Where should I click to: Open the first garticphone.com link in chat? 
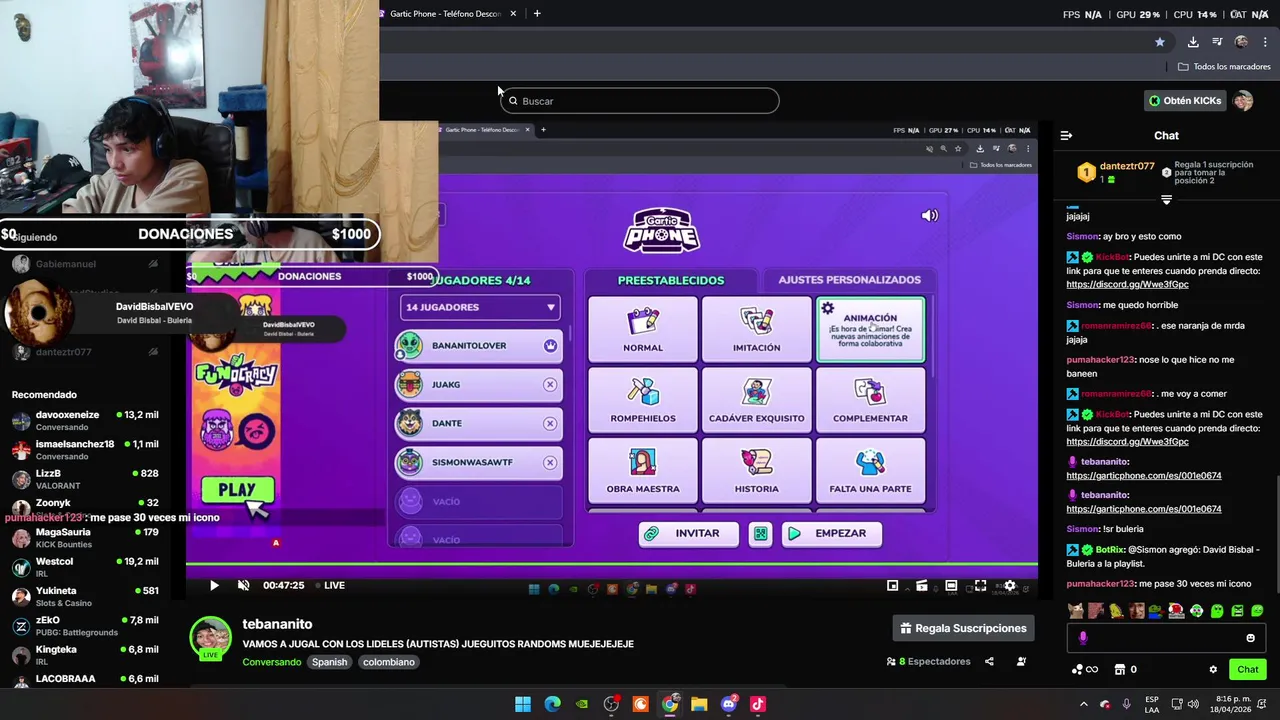(x=1143, y=476)
